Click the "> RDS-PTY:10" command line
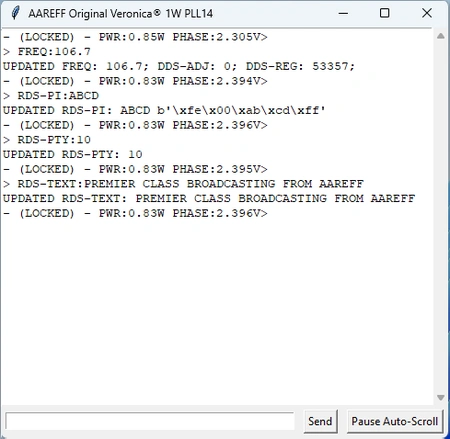Viewport: 450px width, 439px height. click(x=47, y=140)
